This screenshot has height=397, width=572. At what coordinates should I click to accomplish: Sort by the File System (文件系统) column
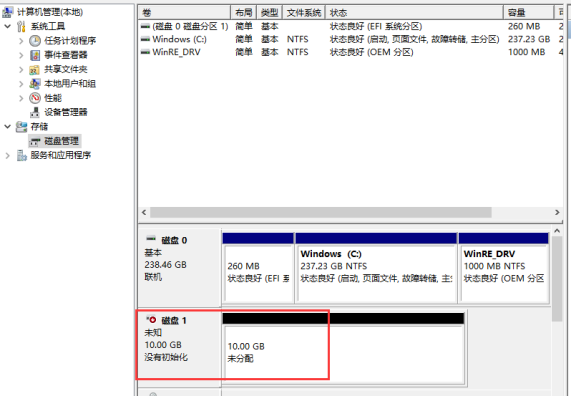click(304, 13)
